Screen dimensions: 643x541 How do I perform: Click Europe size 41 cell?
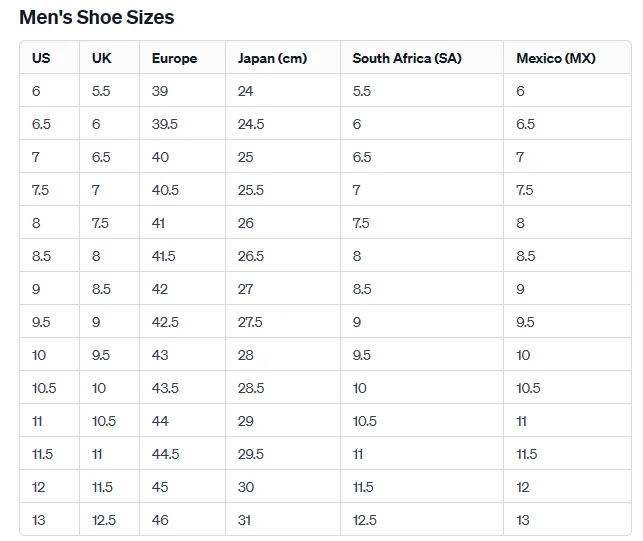coord(158,223)
